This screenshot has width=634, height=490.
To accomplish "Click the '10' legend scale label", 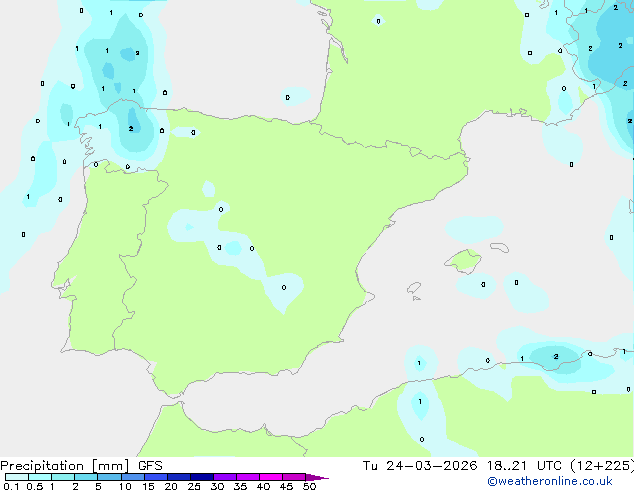I will point(125,486).
